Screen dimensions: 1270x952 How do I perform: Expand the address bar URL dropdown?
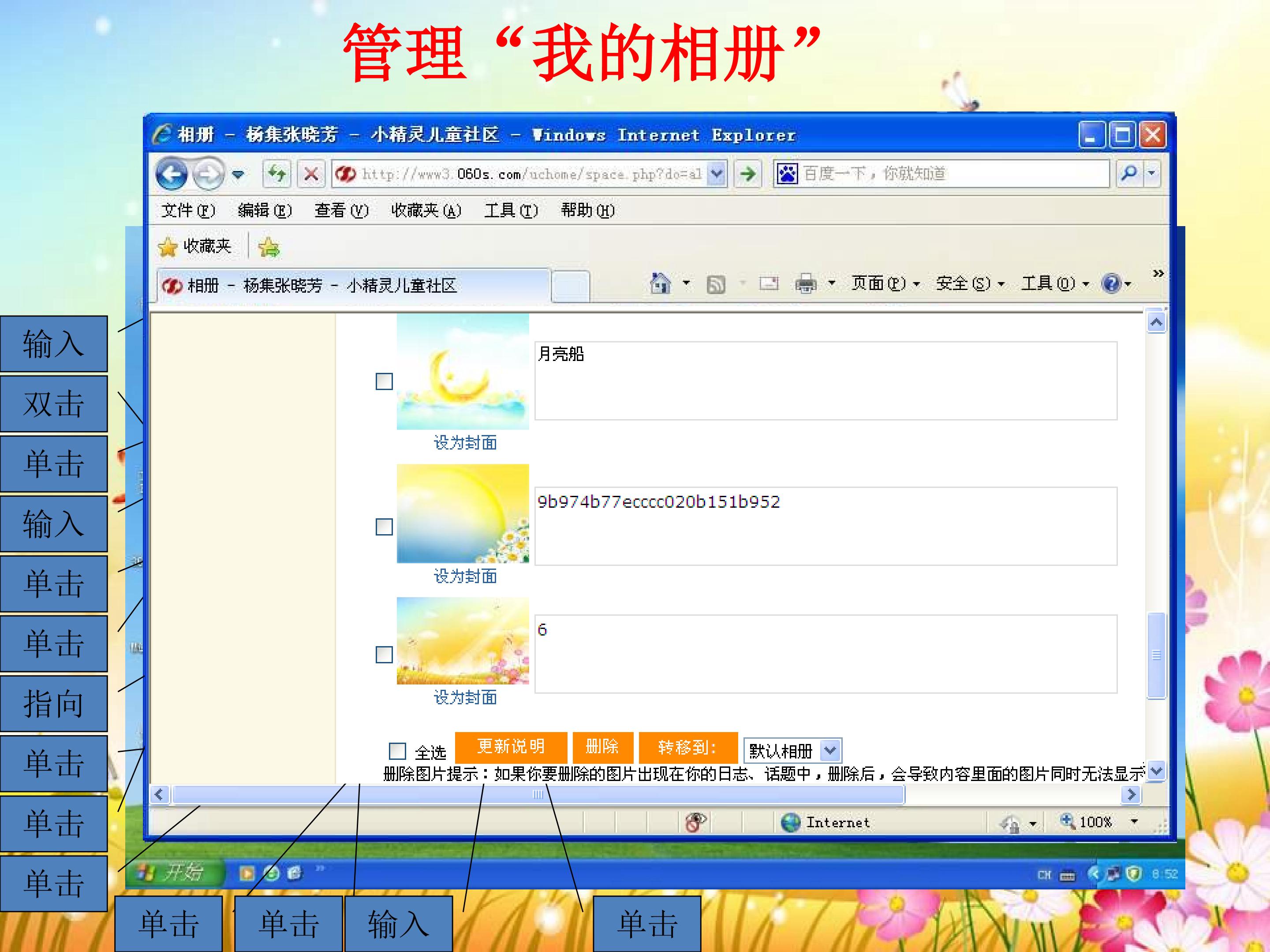pyautogui.click(x=717, y=173)
